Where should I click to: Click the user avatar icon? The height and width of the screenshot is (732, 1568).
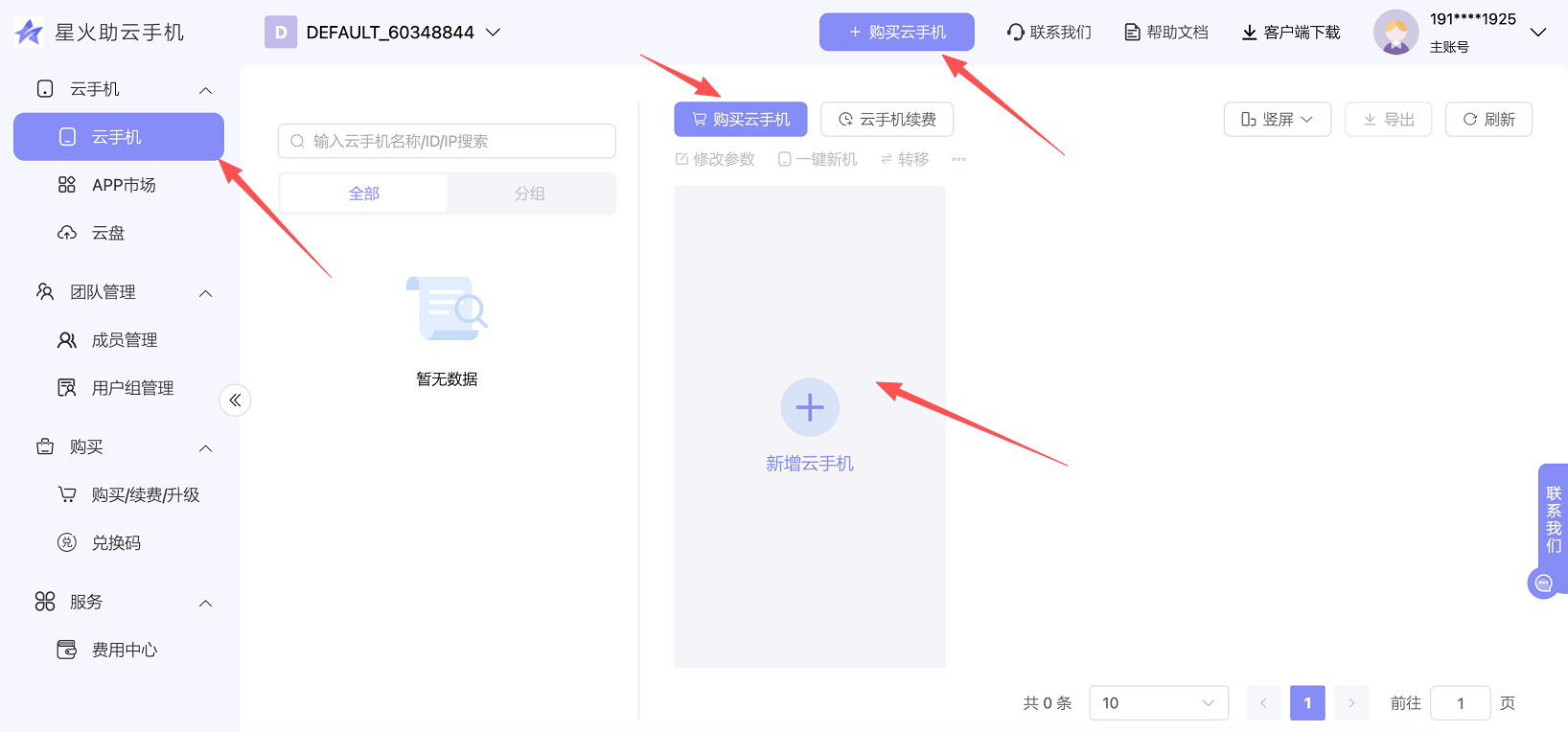pyautogui.click(x=1395, y=33)
